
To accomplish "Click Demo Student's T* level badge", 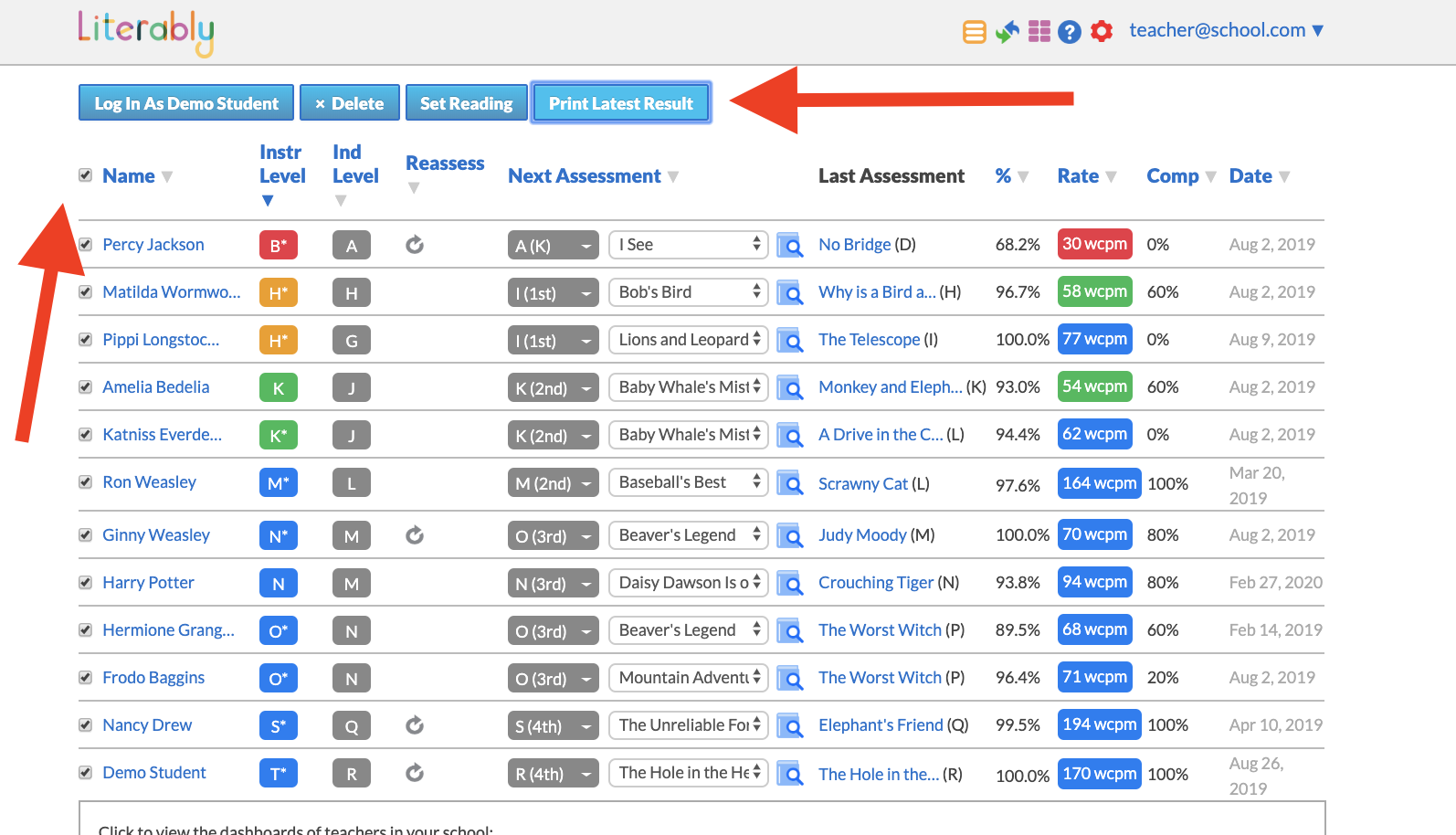I will (x=279, y=773).
